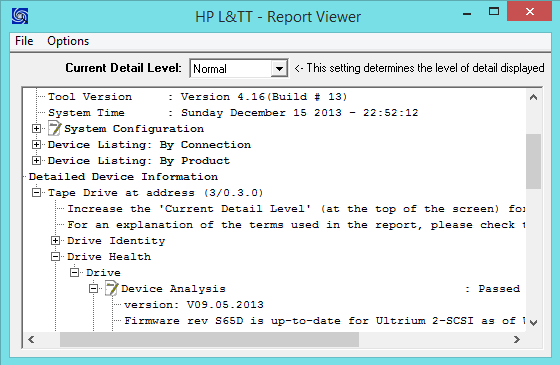Viewport: 560px width, 365px height.
Task: Select the Tool Version row
Action: [198, 96]
